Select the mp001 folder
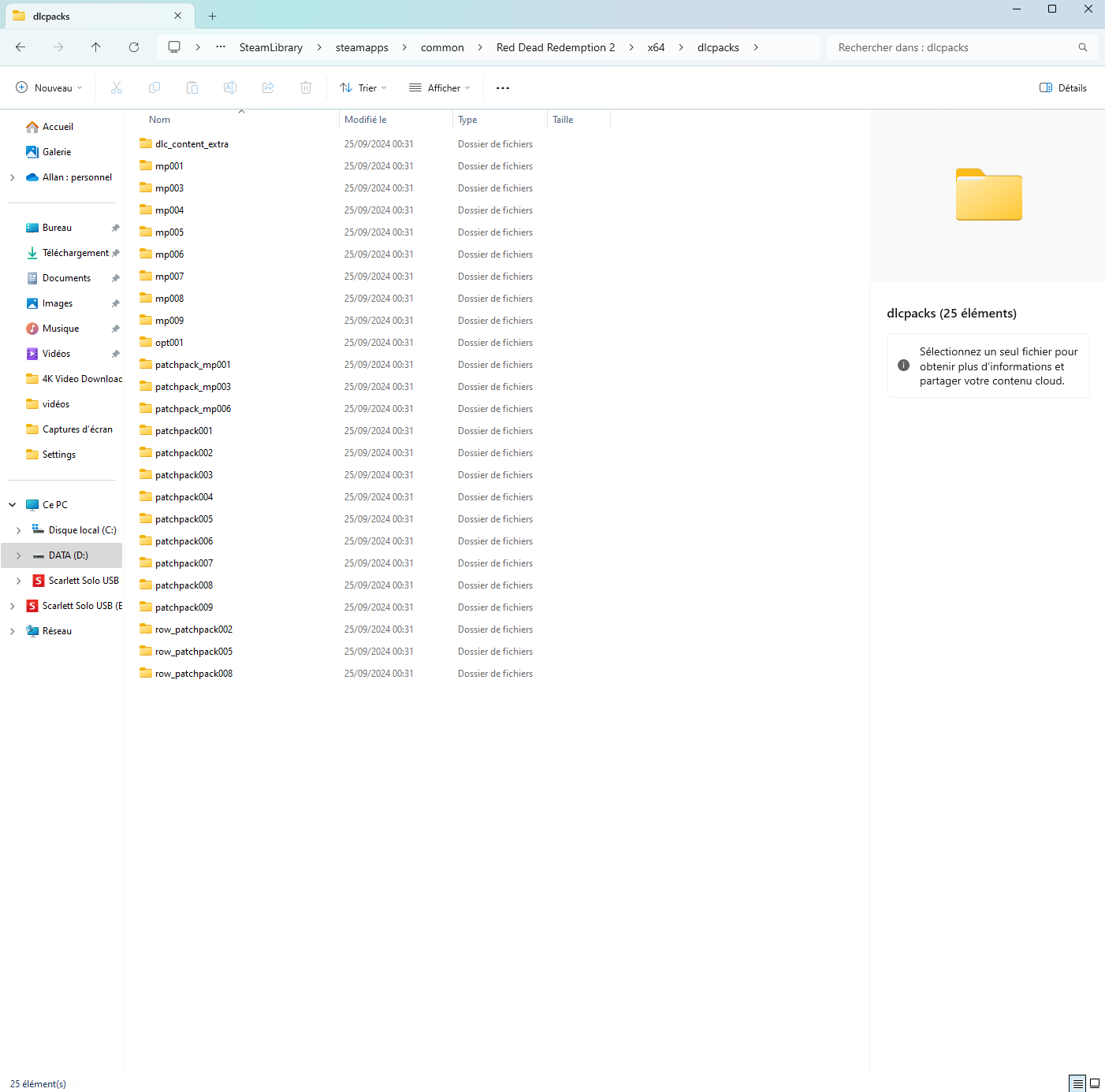Viewport: 1105px width, 1092px height. click(169, 166)
